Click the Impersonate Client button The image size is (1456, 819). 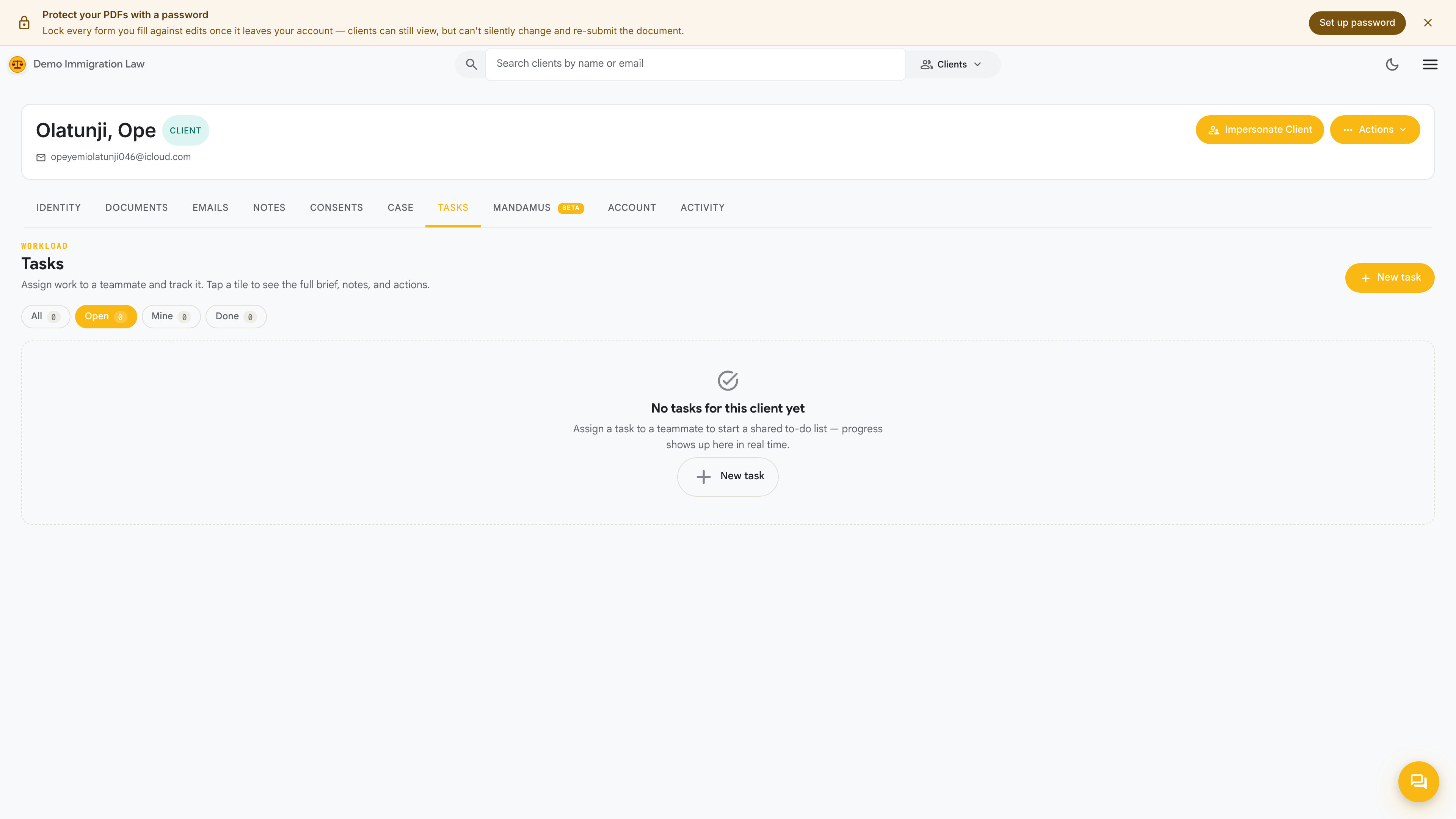click(x=1259, y=129)
